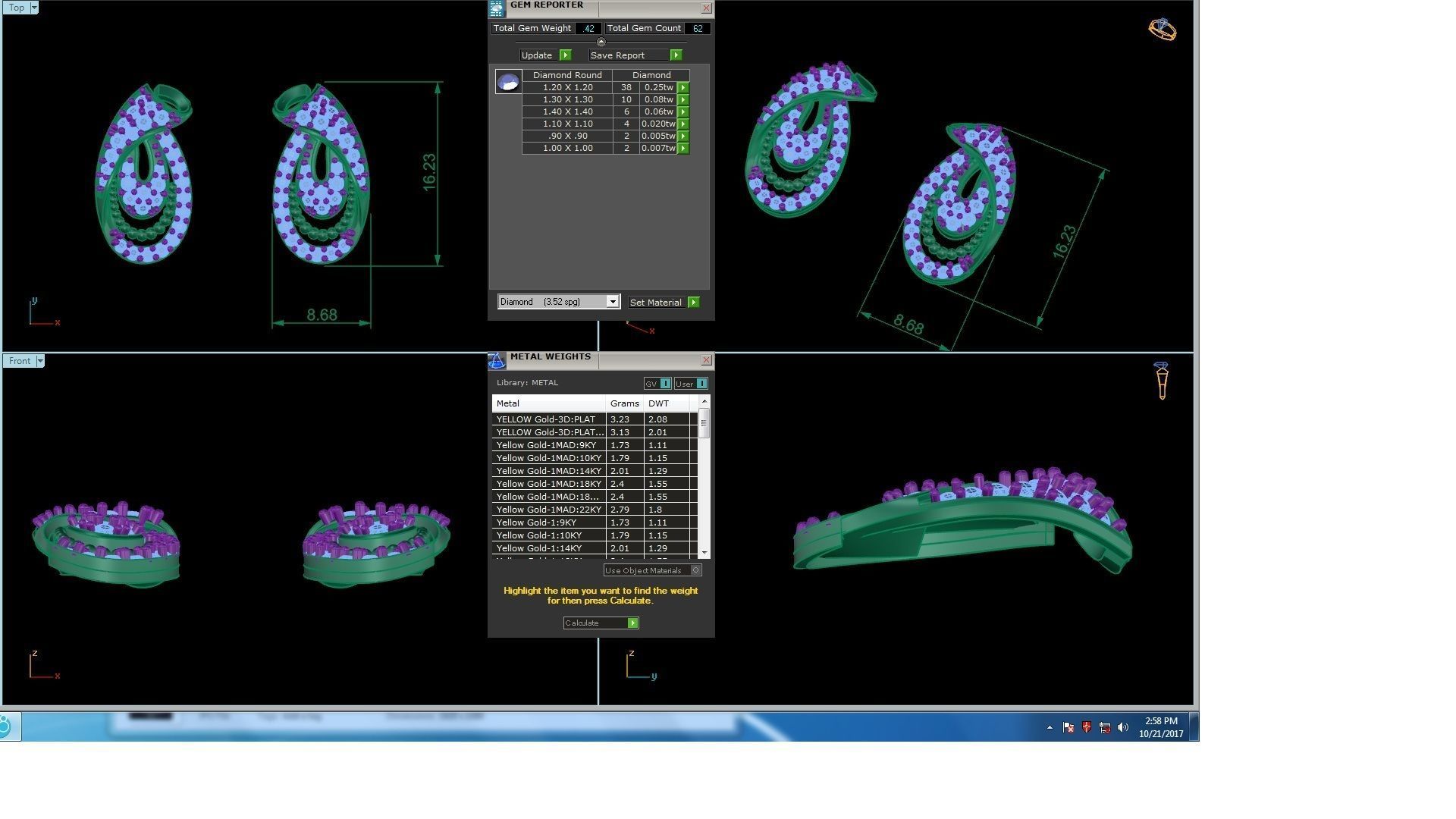Viewport: 1456px width, 819px height.
Task: Click the green arrow next to Save Report
Action: (x=676, y=55)
